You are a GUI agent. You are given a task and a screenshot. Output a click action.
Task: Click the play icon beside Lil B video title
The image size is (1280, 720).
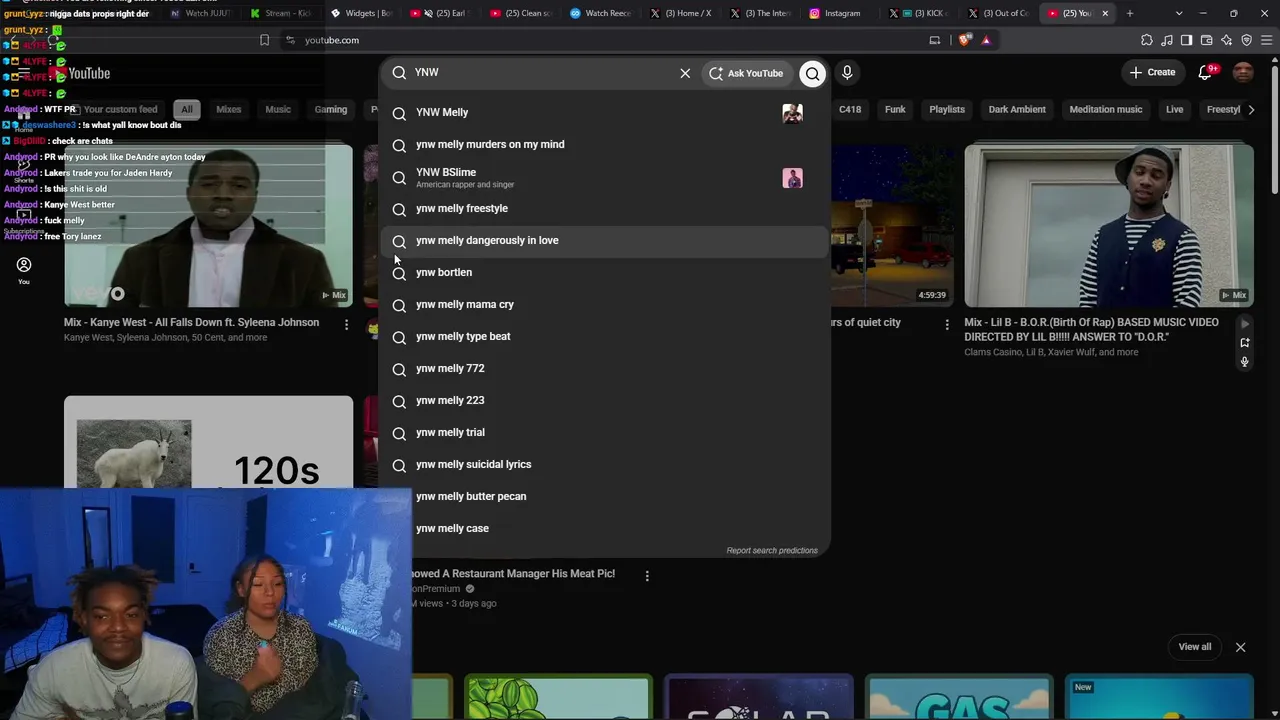(x=1244, y=324)
